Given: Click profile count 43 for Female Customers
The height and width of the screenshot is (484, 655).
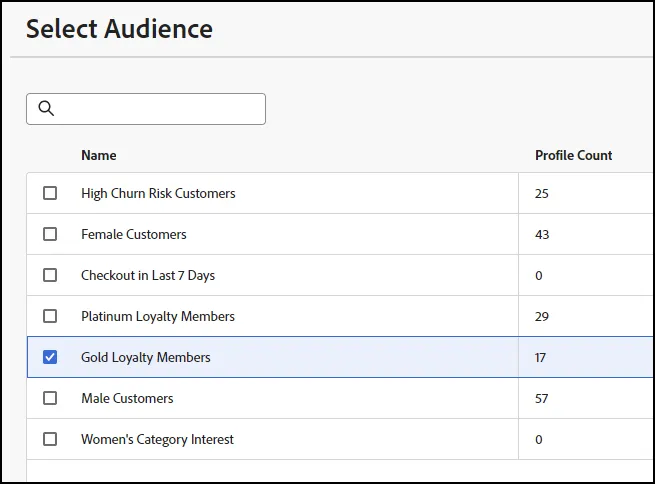Looking at the screenshot, I should click(542, 234).
